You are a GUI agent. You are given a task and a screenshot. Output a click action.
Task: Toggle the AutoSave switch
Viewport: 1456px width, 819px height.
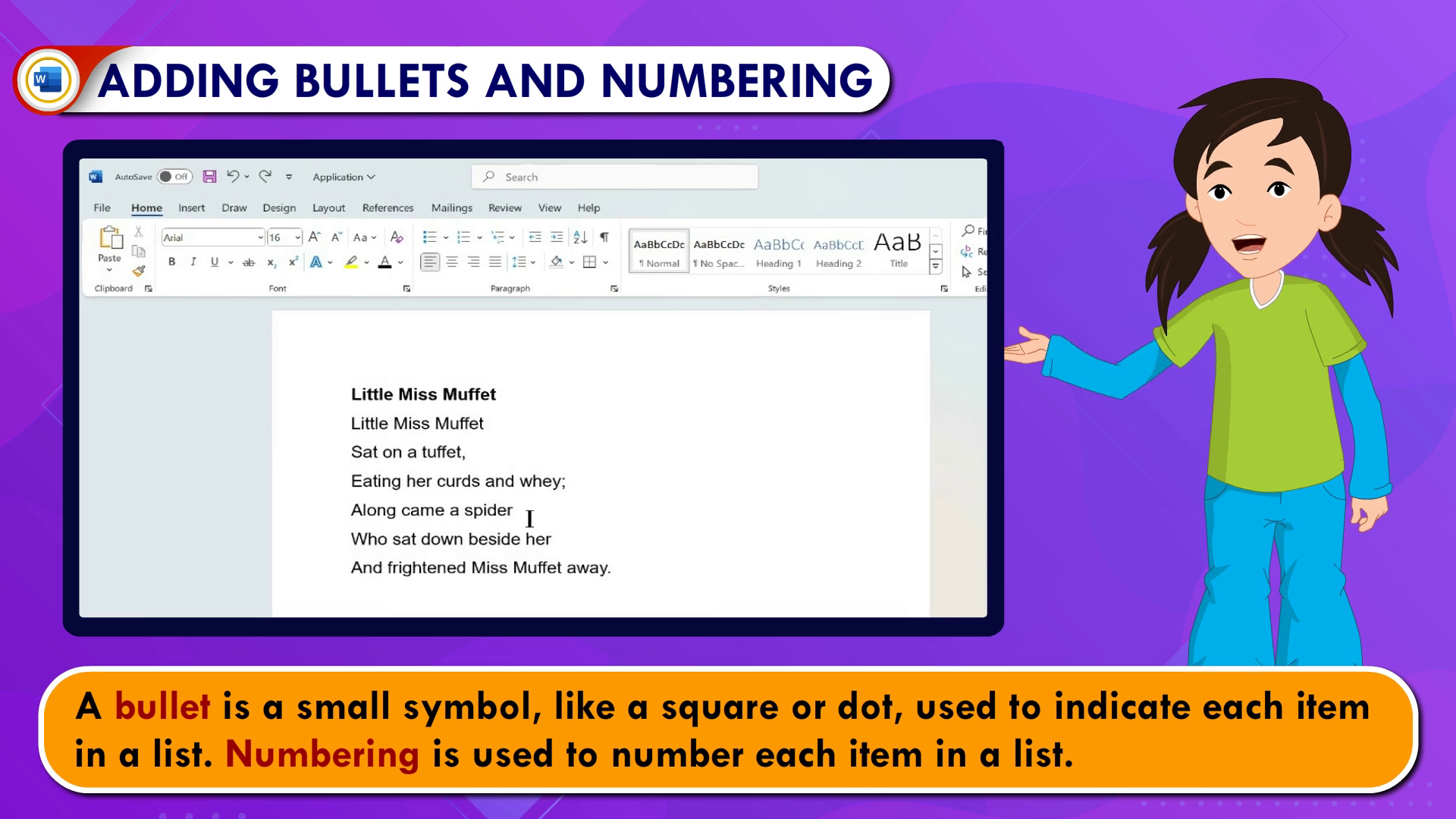click(175, 177)
